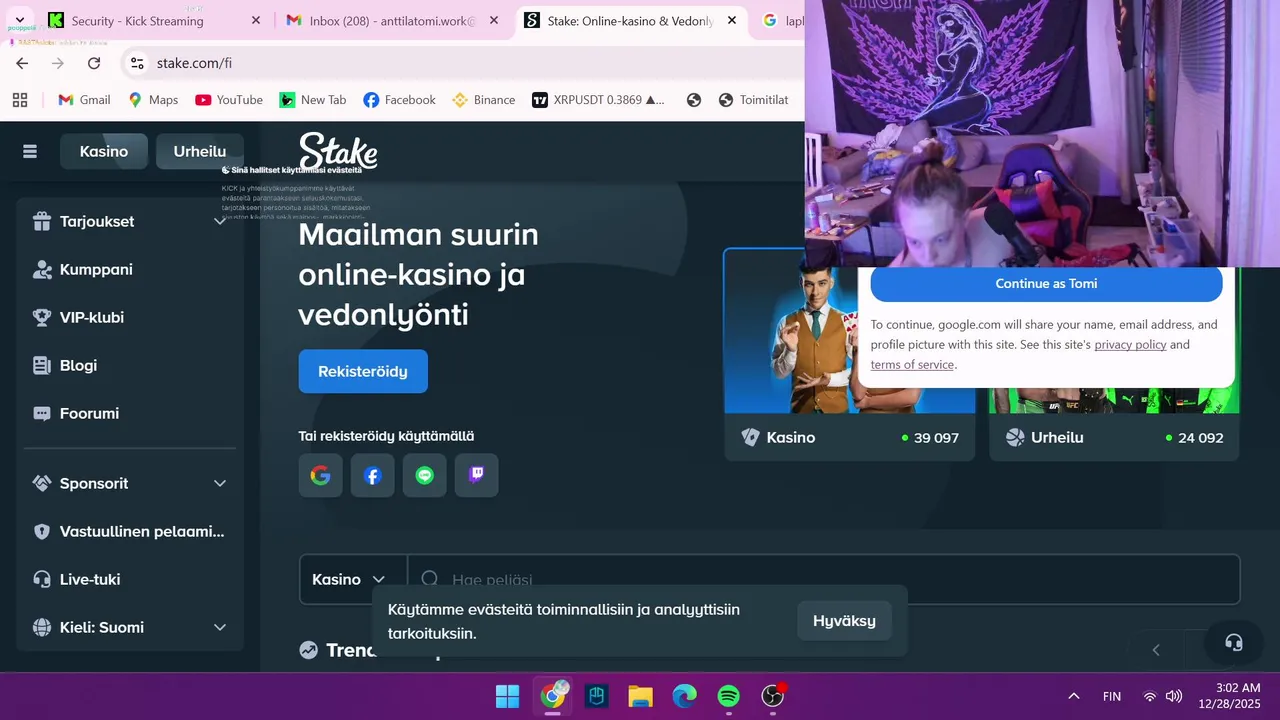Viewport: 1280px width, 720px height.
Task: Open the hamburger sidebar menu icon
Action: 30,151
